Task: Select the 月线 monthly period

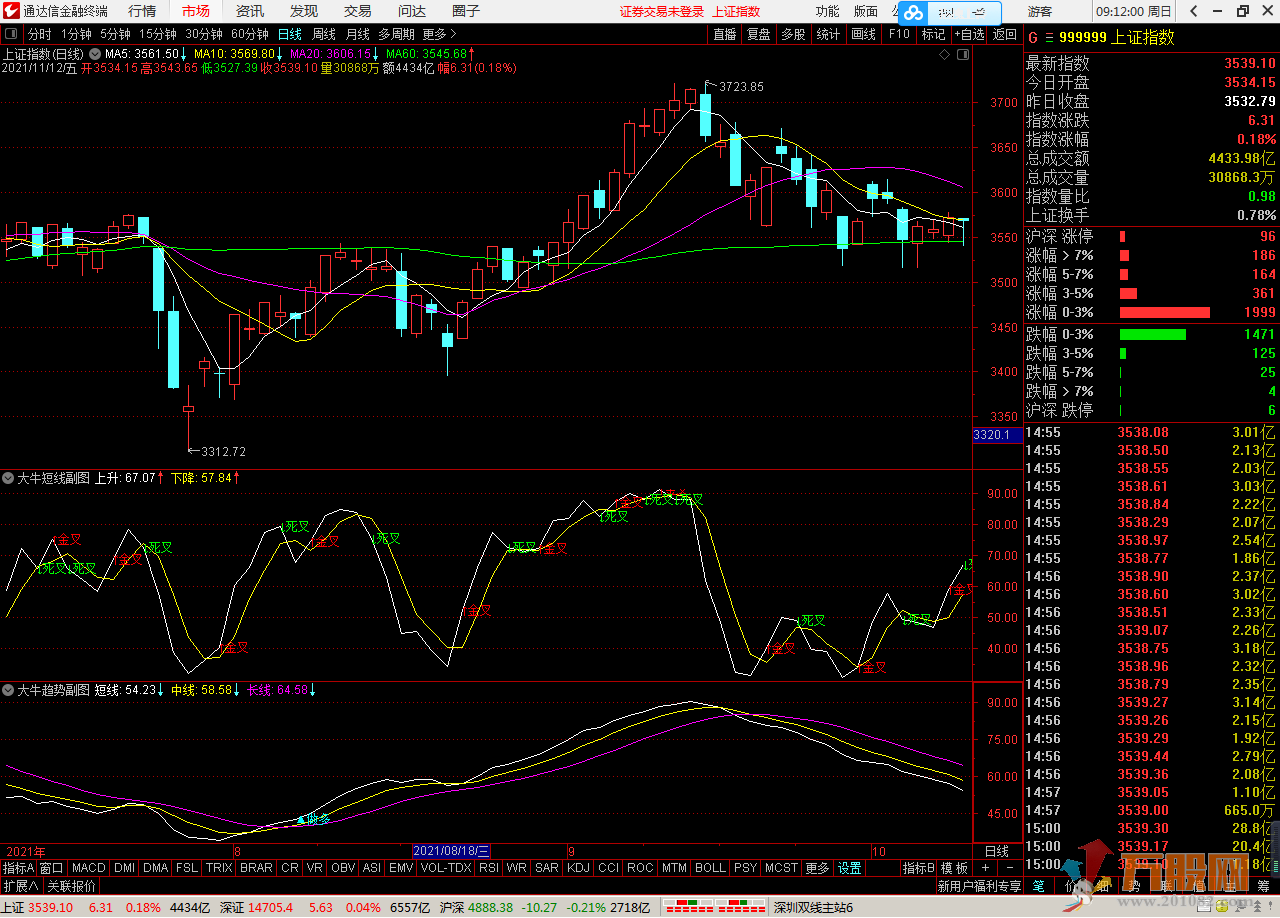Action: click(357, 34)
